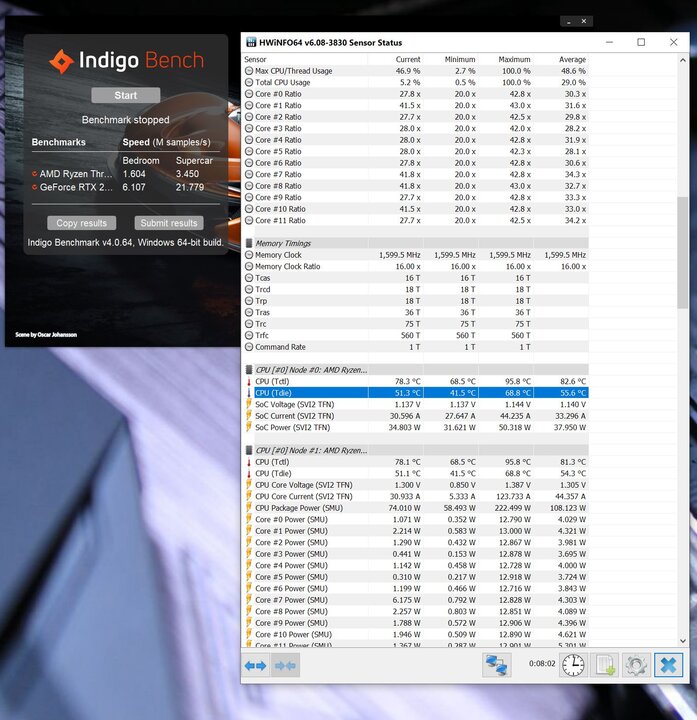
Task: Click the Tcas sensor icon
Action: [x=249, y=278]
